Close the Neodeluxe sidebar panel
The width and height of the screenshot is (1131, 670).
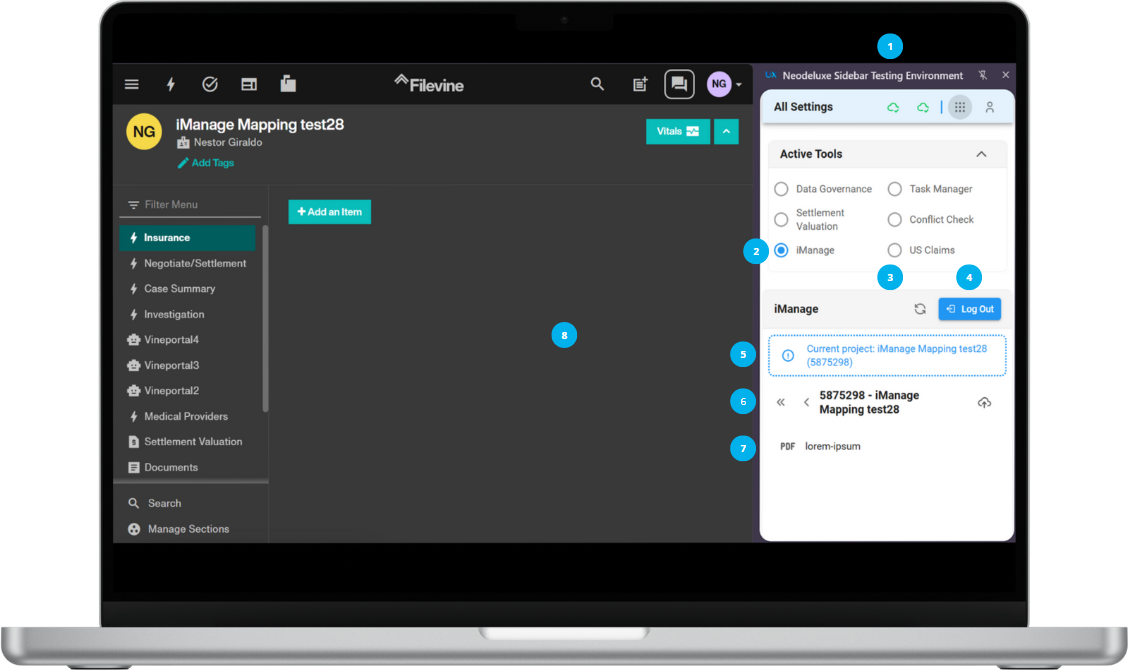point(1005,75)
